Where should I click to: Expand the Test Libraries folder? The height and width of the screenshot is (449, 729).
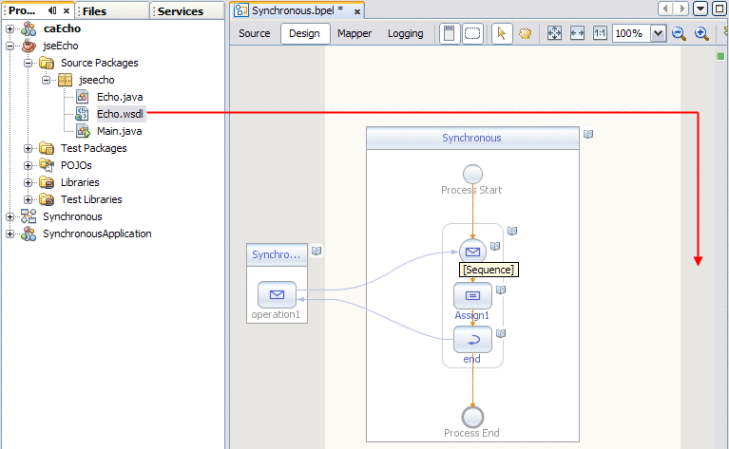pyautogui.click(x=28, y=200)
